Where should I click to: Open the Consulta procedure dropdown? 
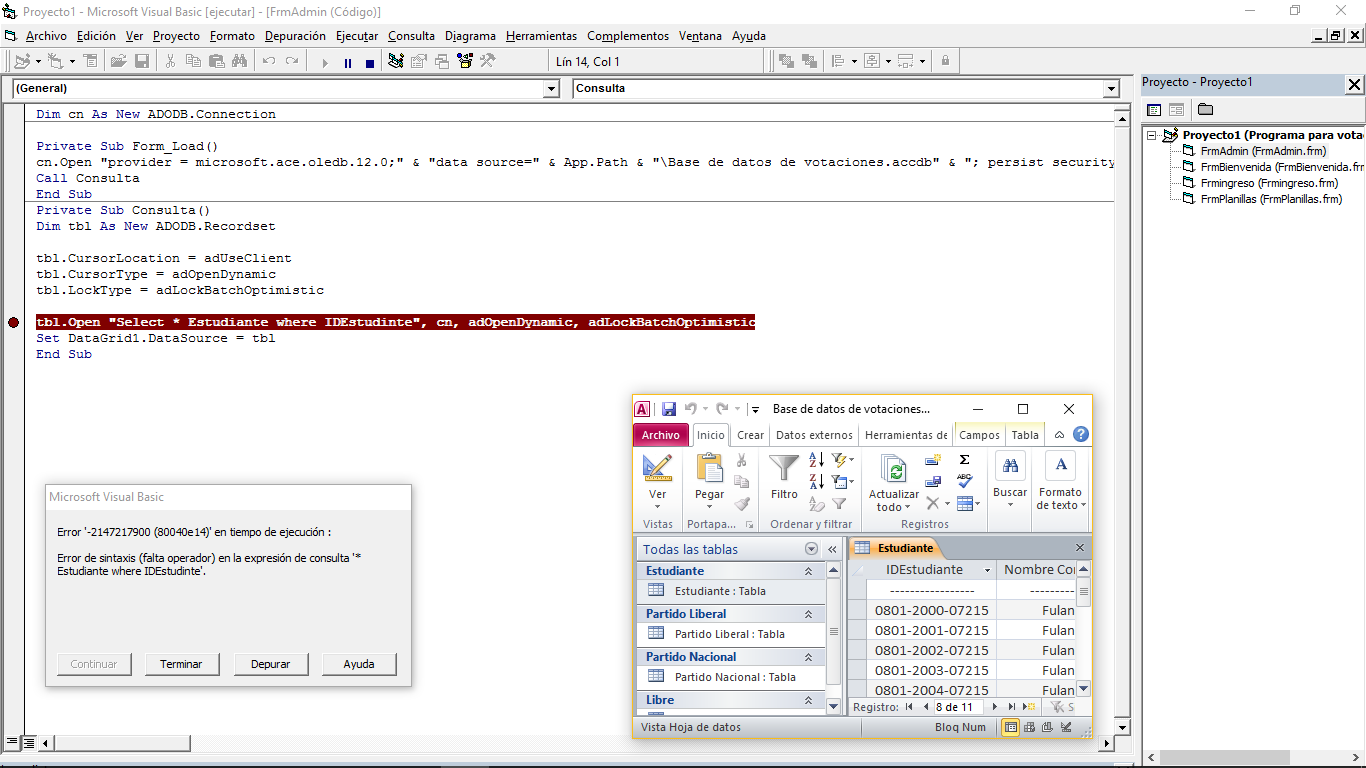[x=1110, y=89]
